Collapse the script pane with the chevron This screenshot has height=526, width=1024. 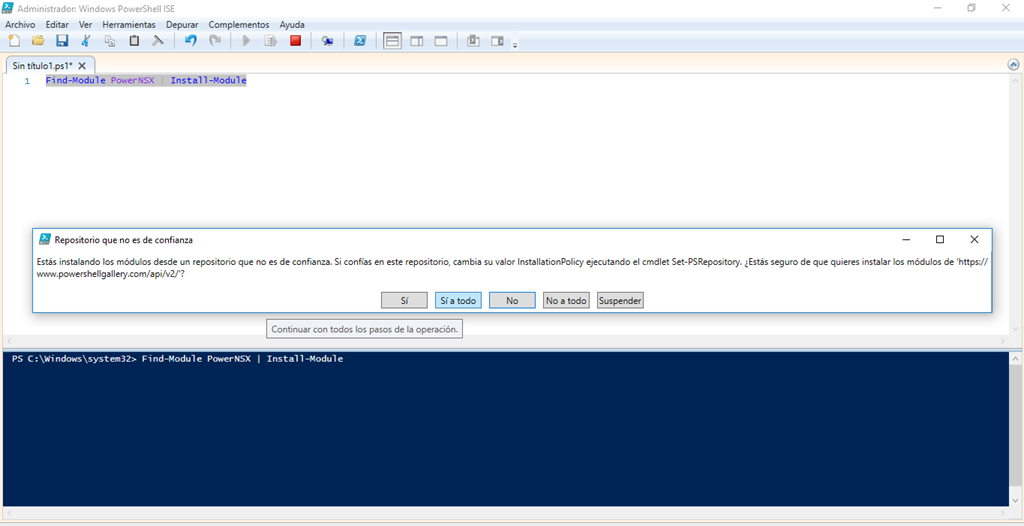tap(1013, 65)
